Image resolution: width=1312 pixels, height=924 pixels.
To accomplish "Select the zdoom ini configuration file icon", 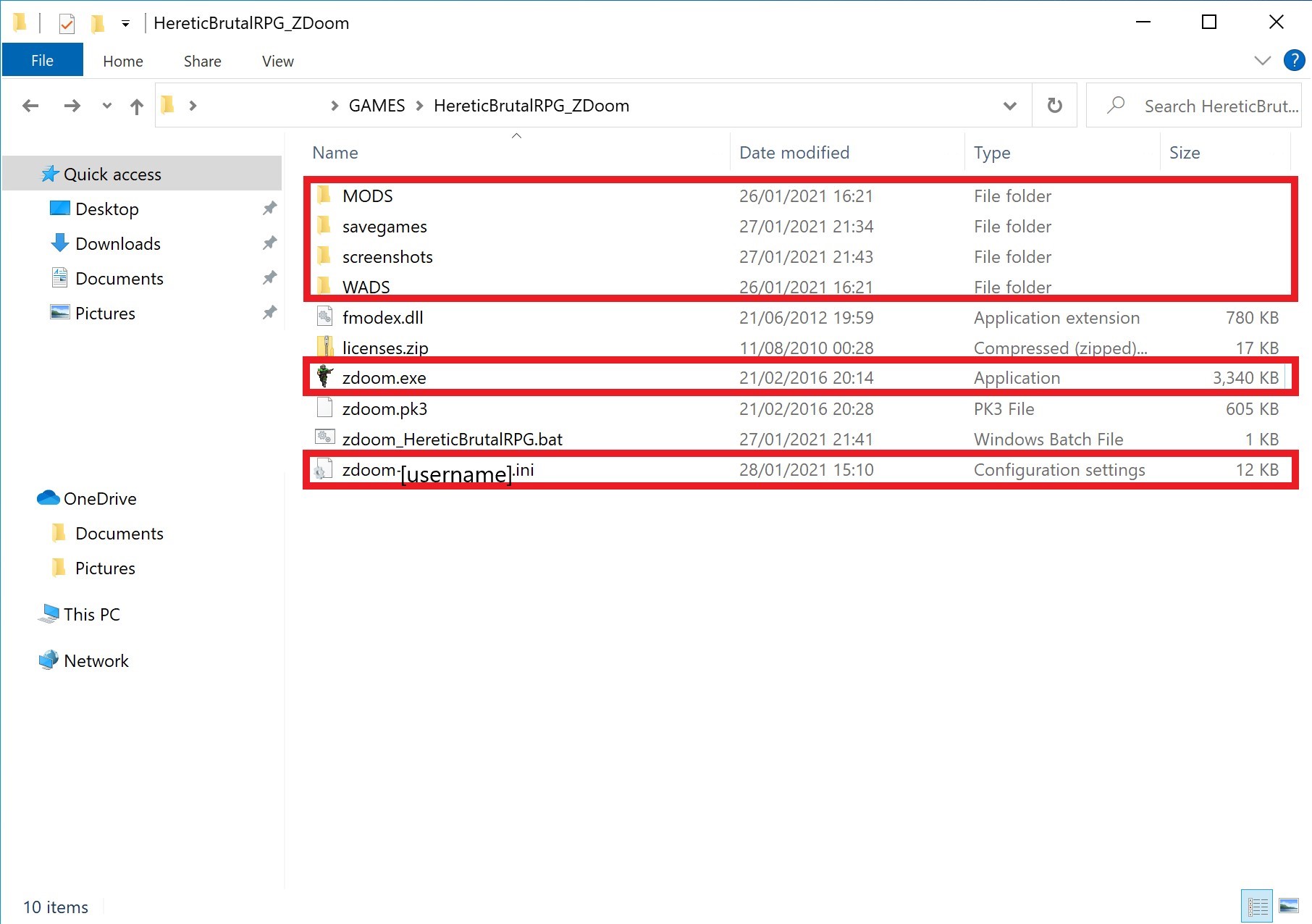I will point(322,470).
